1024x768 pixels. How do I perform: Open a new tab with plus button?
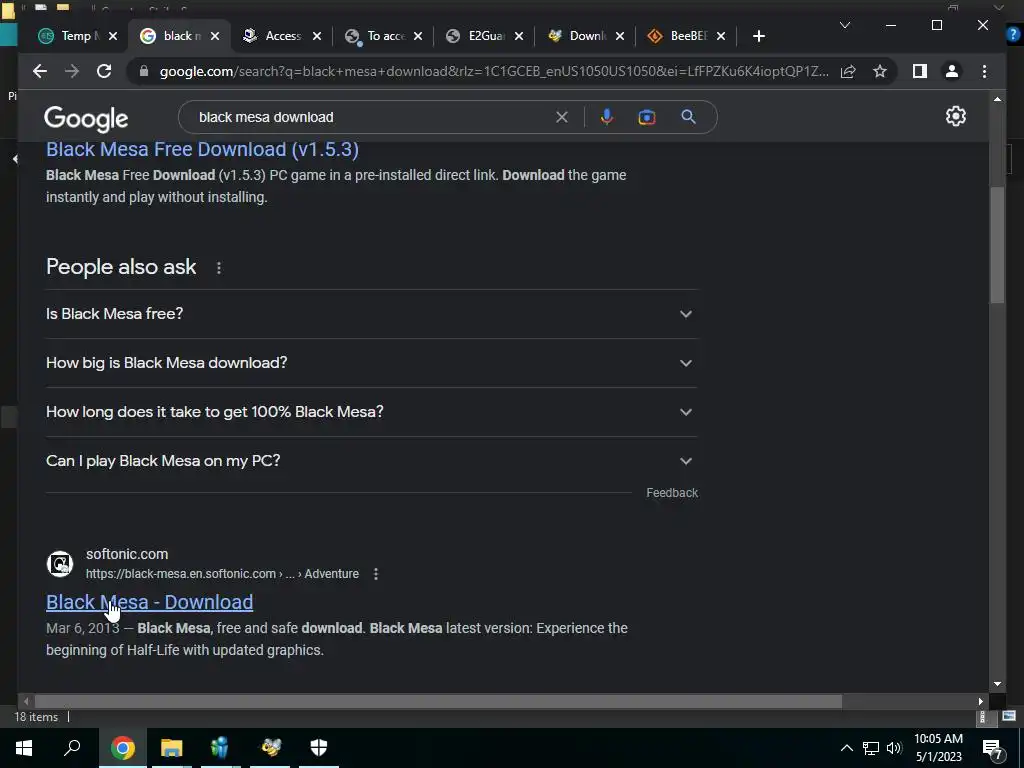click(758, 36)
